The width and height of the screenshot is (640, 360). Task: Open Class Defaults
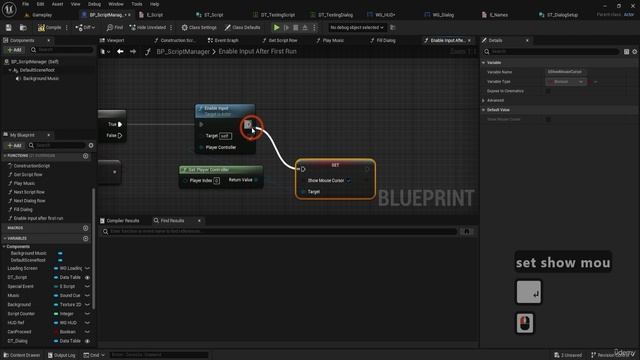(x=242, y=27)
